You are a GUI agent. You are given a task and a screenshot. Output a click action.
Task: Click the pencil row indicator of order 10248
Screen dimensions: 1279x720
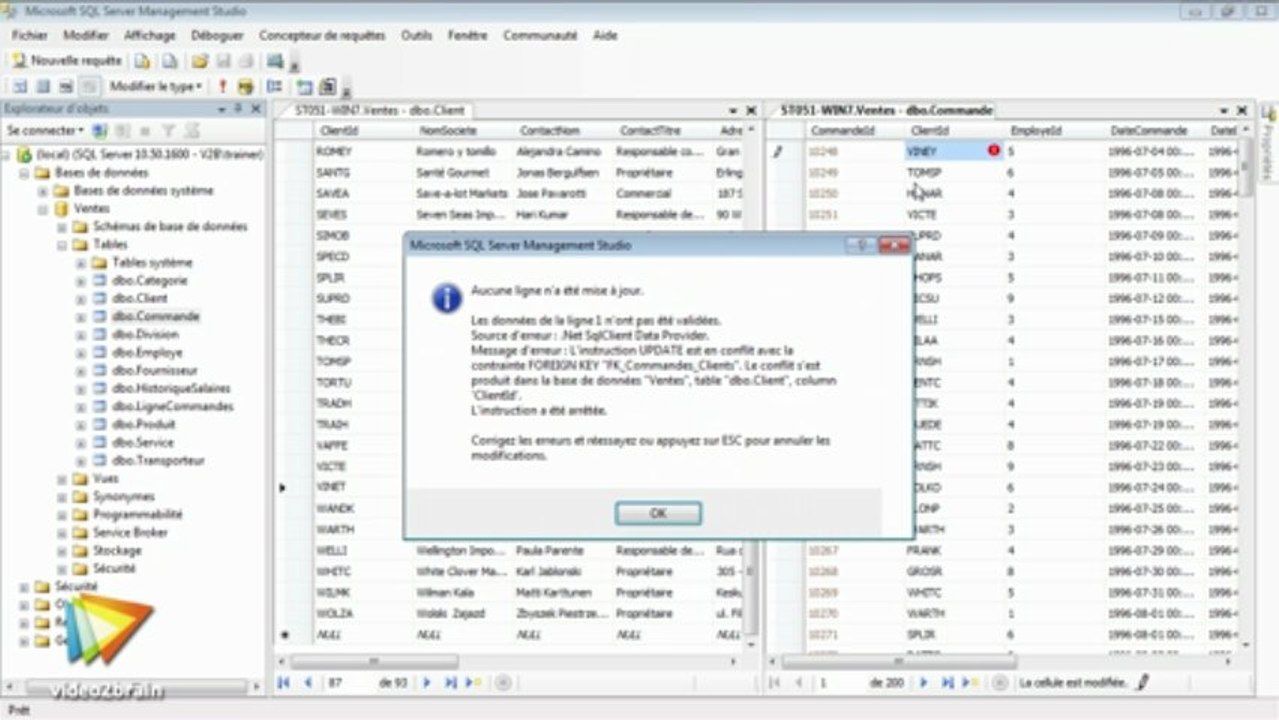click(777, 152)
